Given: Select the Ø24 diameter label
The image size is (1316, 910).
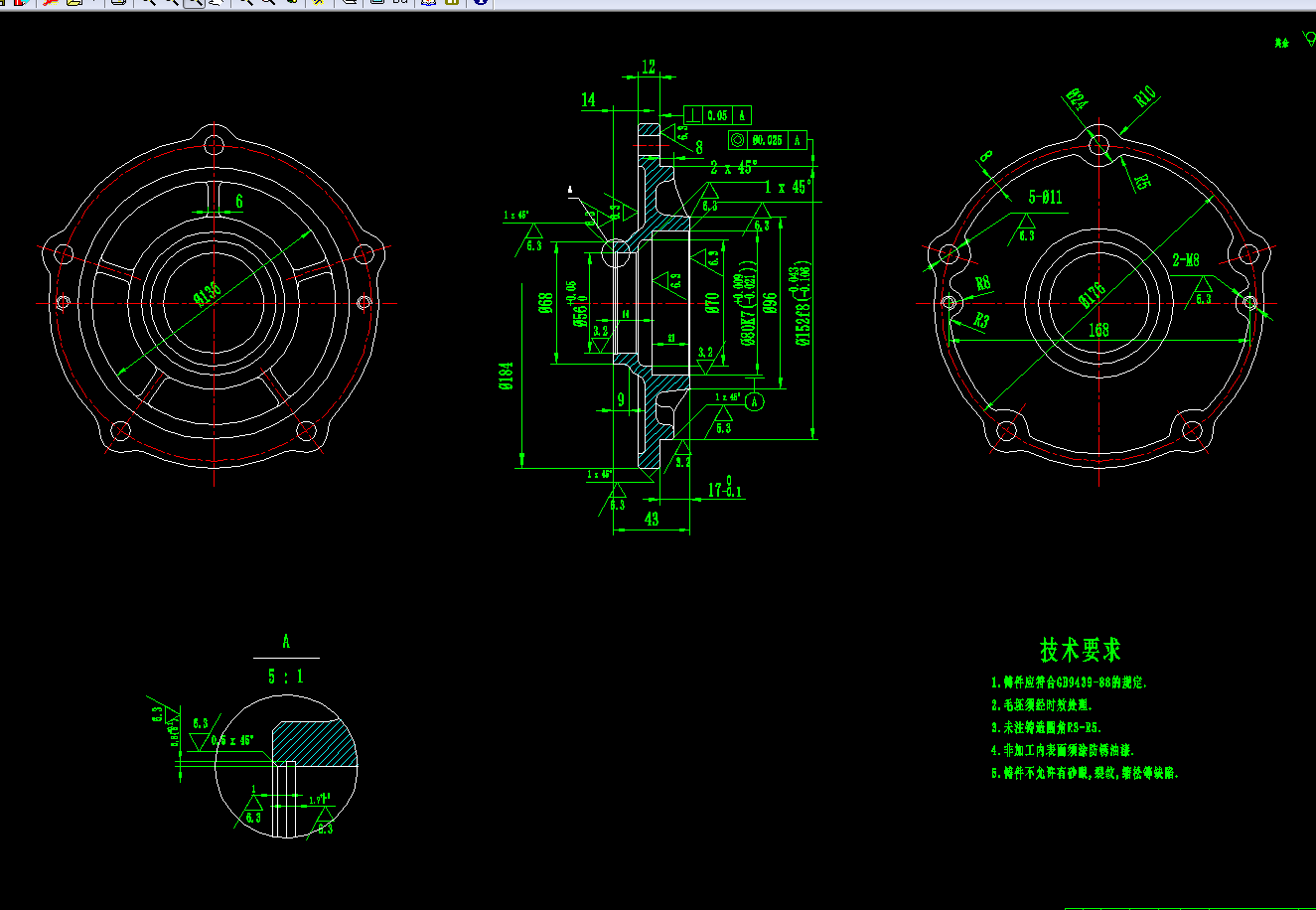Looking at the screenshot, I should [1076, 97].
